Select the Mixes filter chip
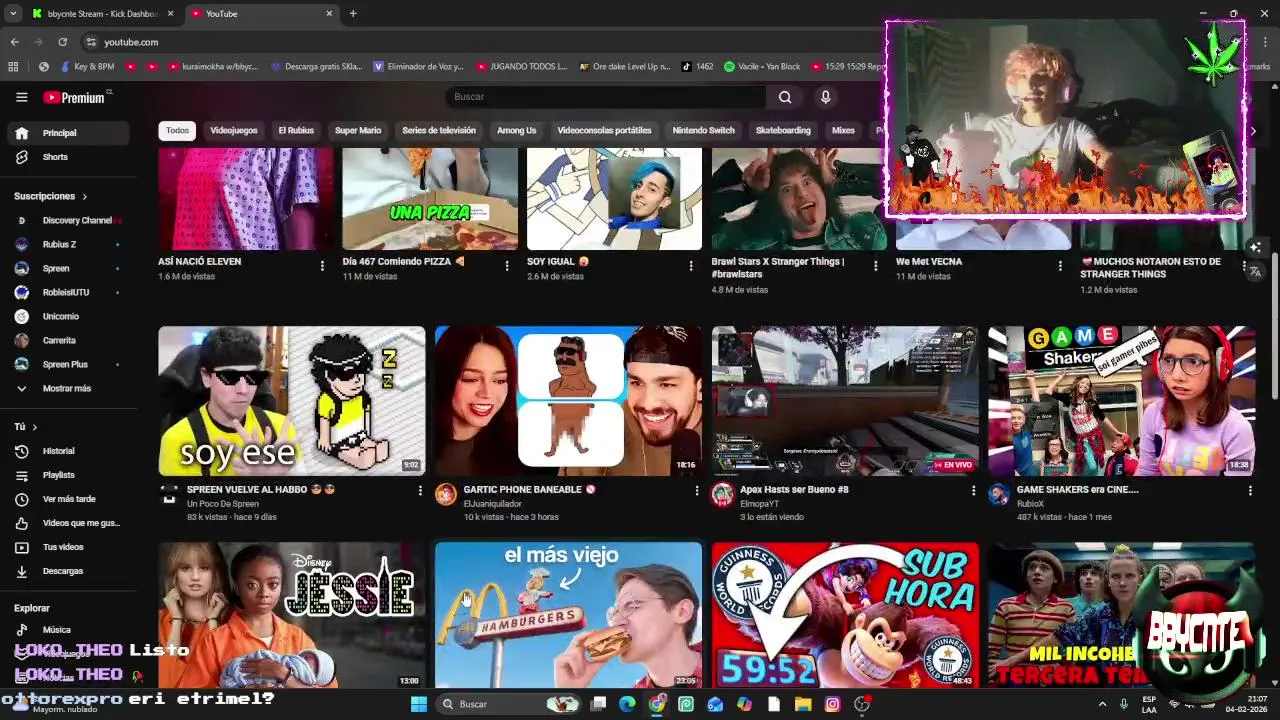The height and width of the screenshot is (720, 1280). [843, 130]
